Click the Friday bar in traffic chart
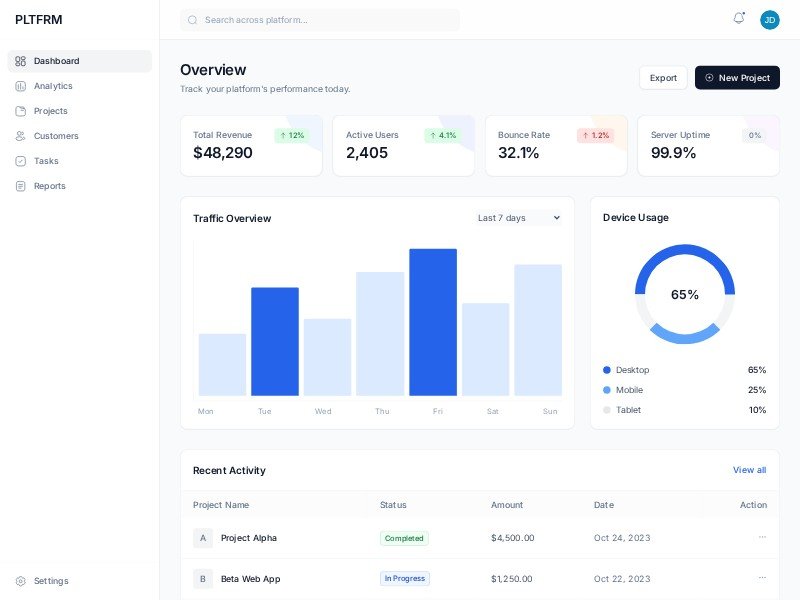This screenshot has height=600, width=800. point(433,322)
